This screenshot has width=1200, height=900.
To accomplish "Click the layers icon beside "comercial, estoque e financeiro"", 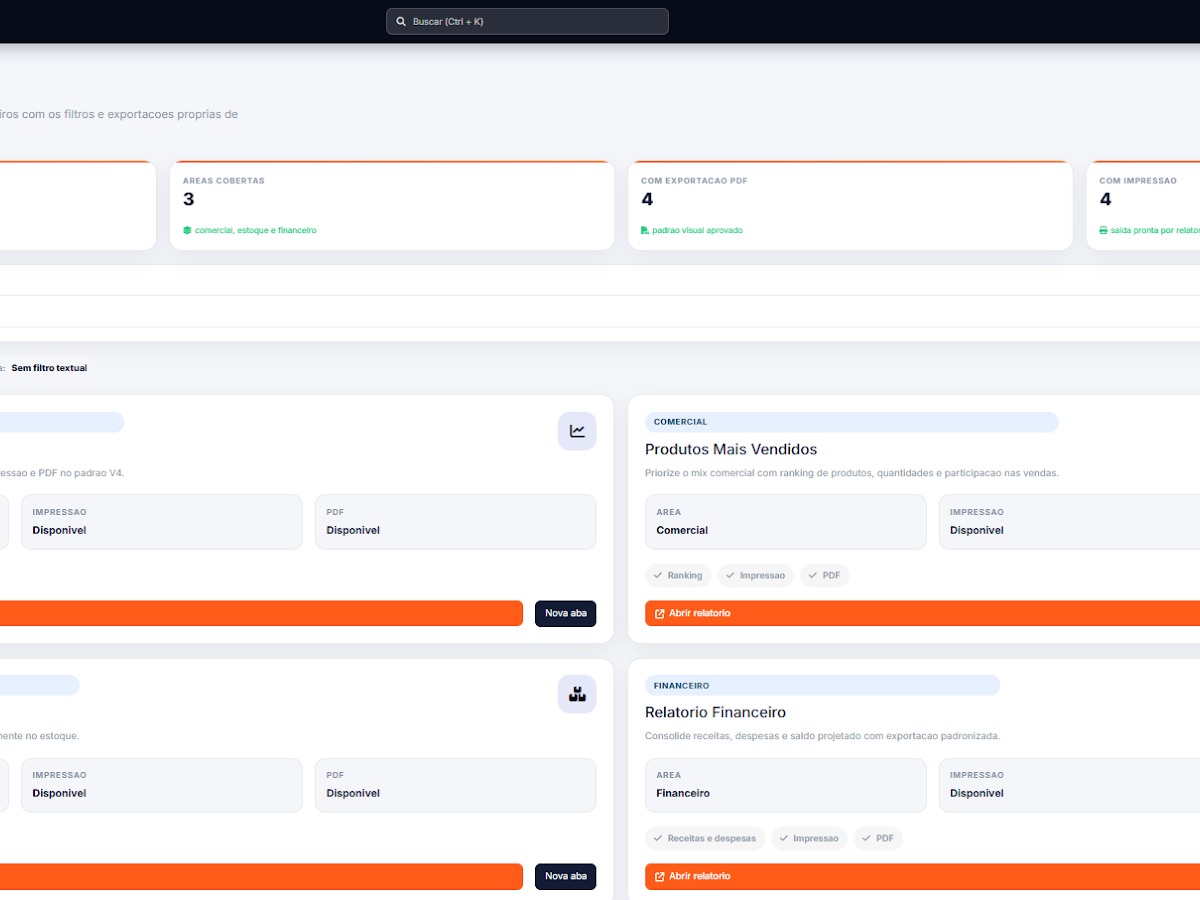I will coord(187,230).
